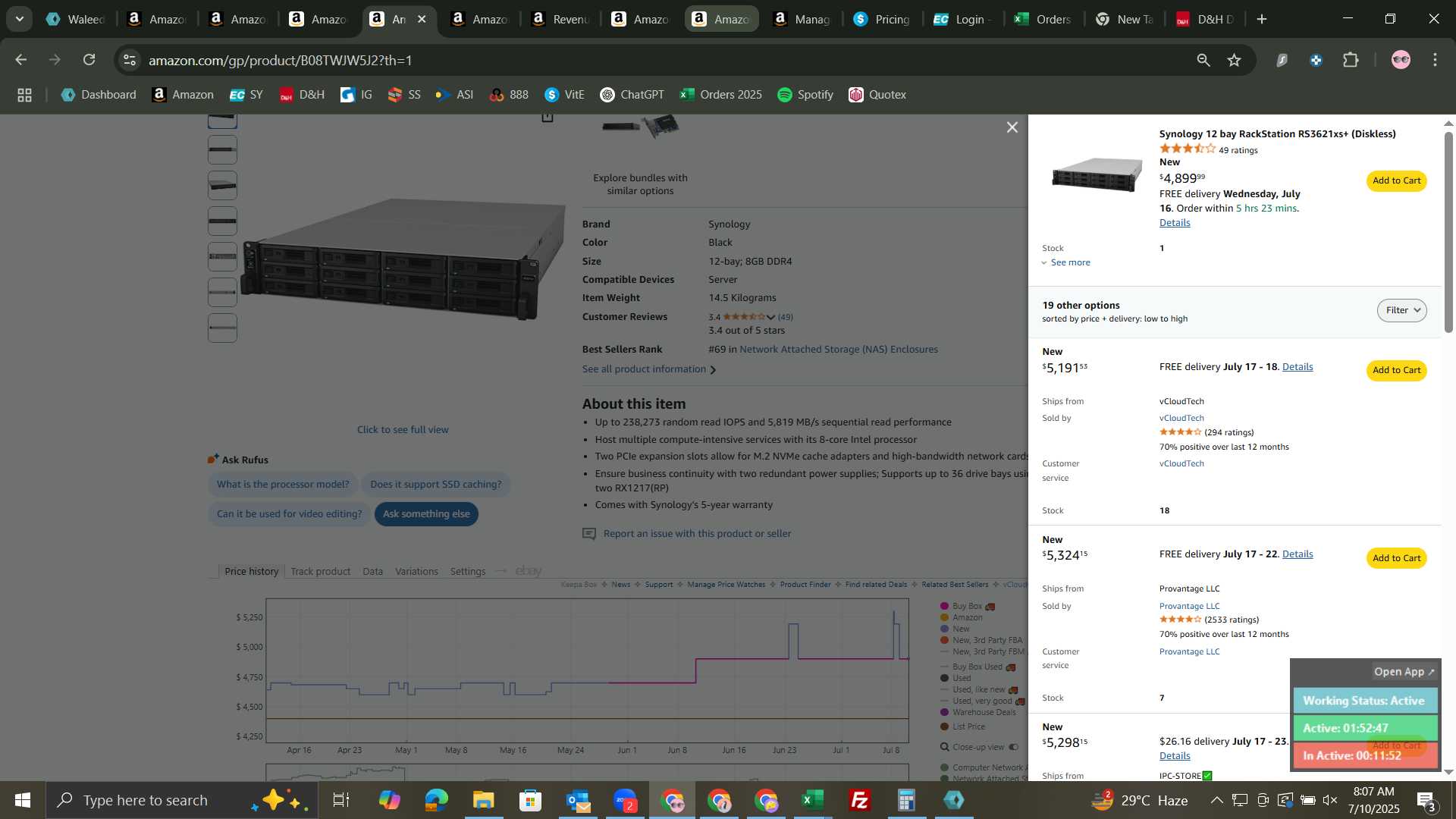Open the Dashboard bookmark
This screenshot has height=819, width=1456.
coord(99,95)
